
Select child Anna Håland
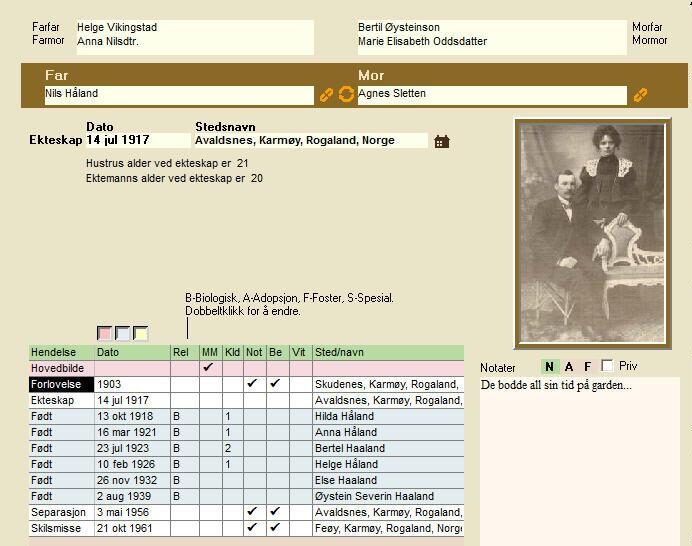tap(346, 432)
